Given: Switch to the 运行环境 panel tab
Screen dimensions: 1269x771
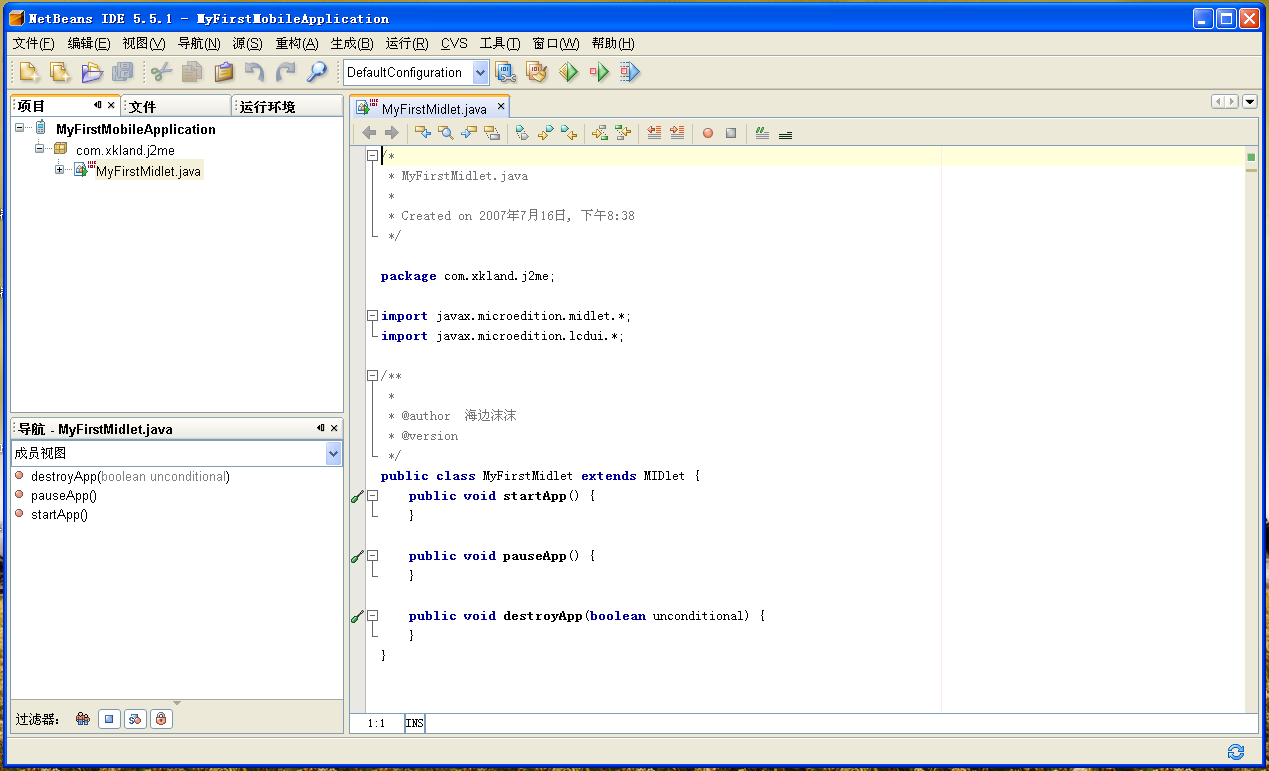Looking at the screenshot, I should (286, 106).
